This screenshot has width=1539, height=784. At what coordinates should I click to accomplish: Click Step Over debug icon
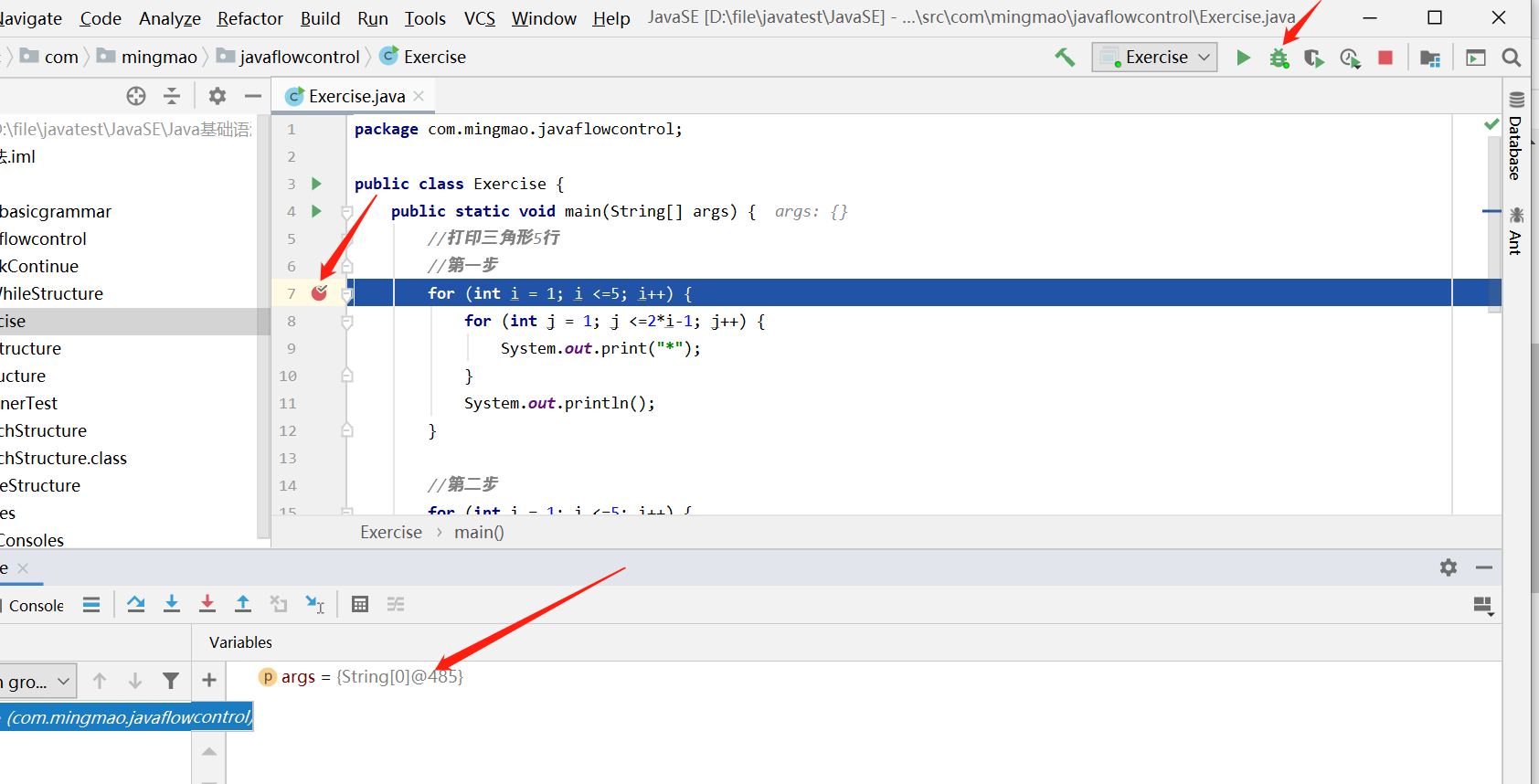click(x=136, y=604)
